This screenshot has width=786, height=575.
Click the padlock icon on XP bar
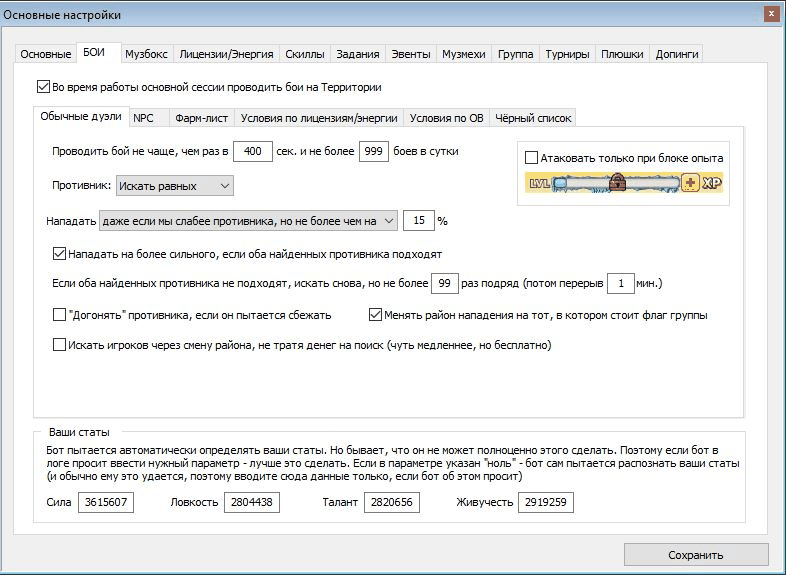pos(618,182)
